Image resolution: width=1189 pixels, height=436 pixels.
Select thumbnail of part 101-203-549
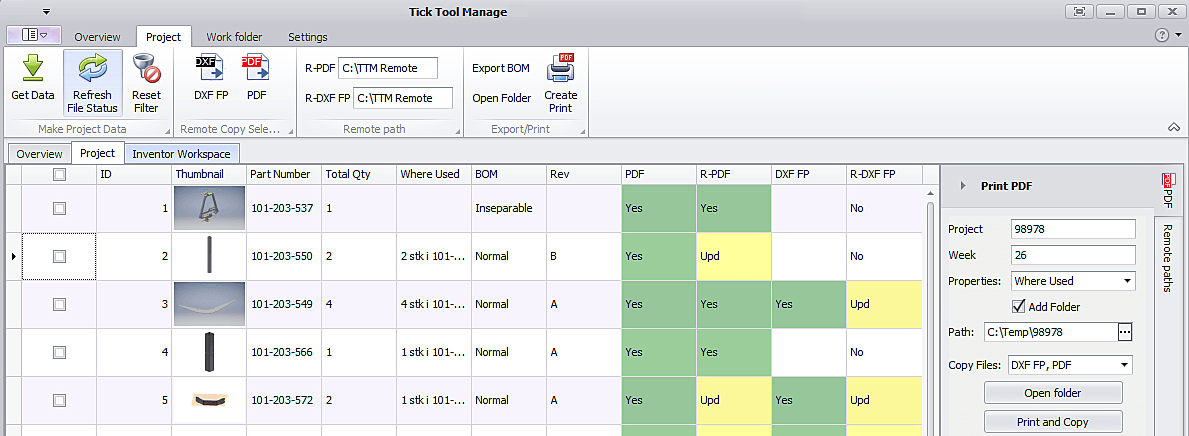click(209, 304)
